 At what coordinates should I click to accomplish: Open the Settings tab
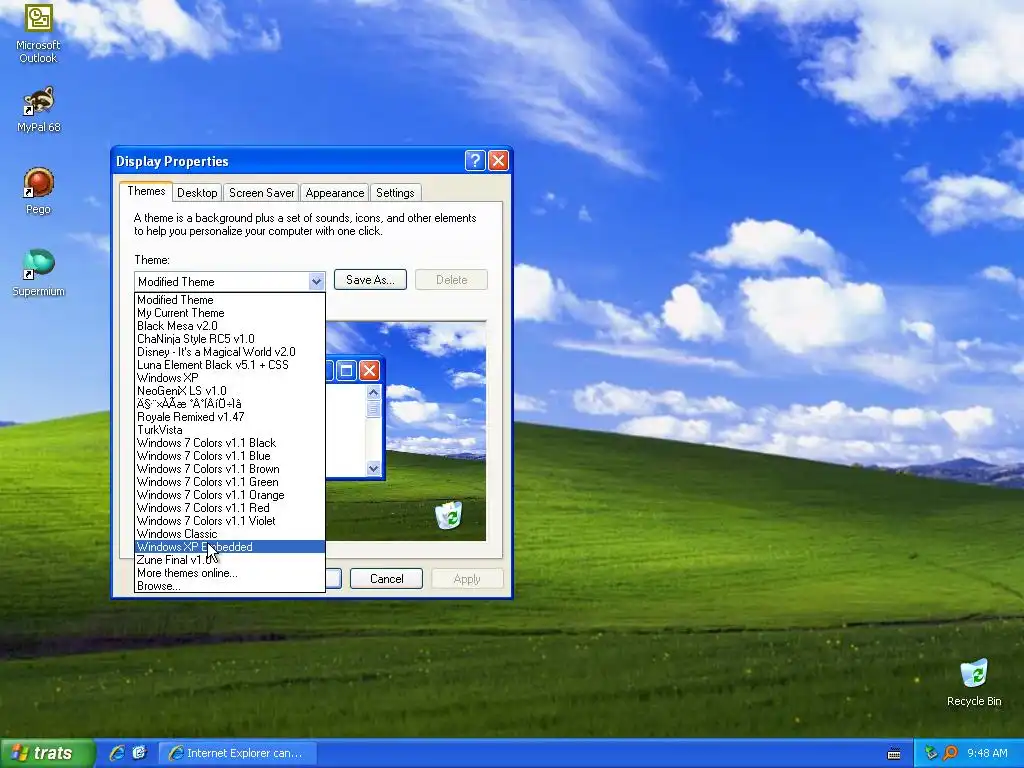click(x=394, y=193)
